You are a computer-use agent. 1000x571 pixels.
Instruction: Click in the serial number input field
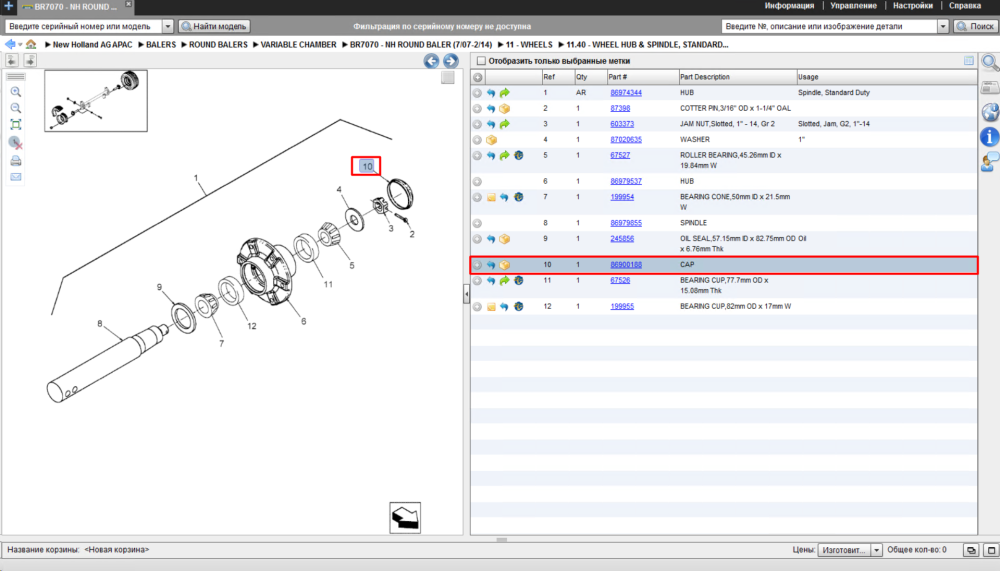point(84,26)
